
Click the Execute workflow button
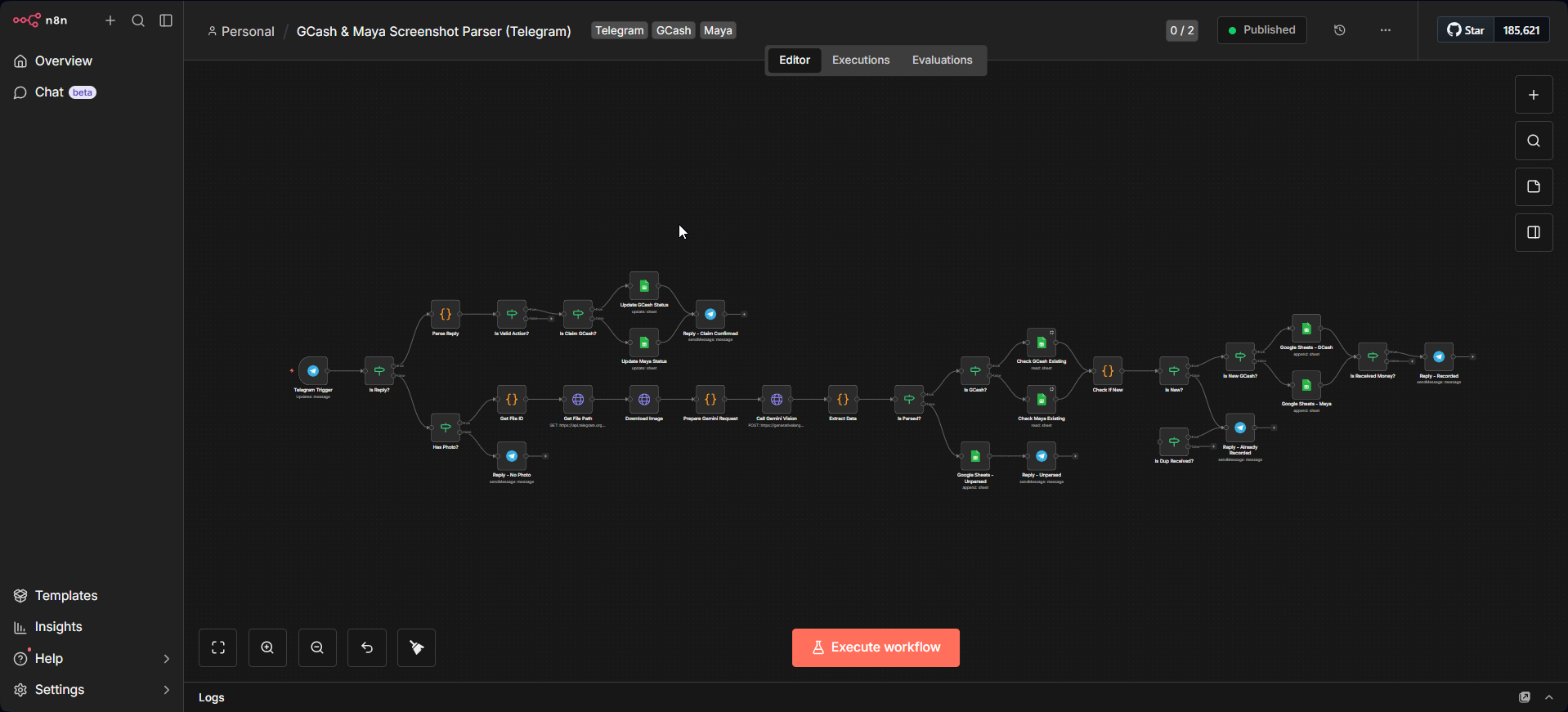[x=876, y=647]
